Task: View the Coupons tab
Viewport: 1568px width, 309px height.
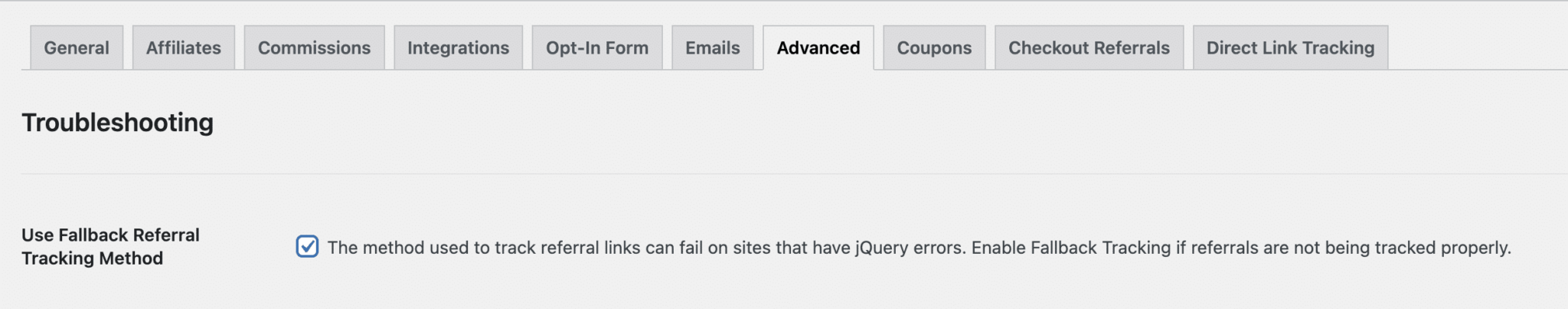Action: (x=934, y=48)
